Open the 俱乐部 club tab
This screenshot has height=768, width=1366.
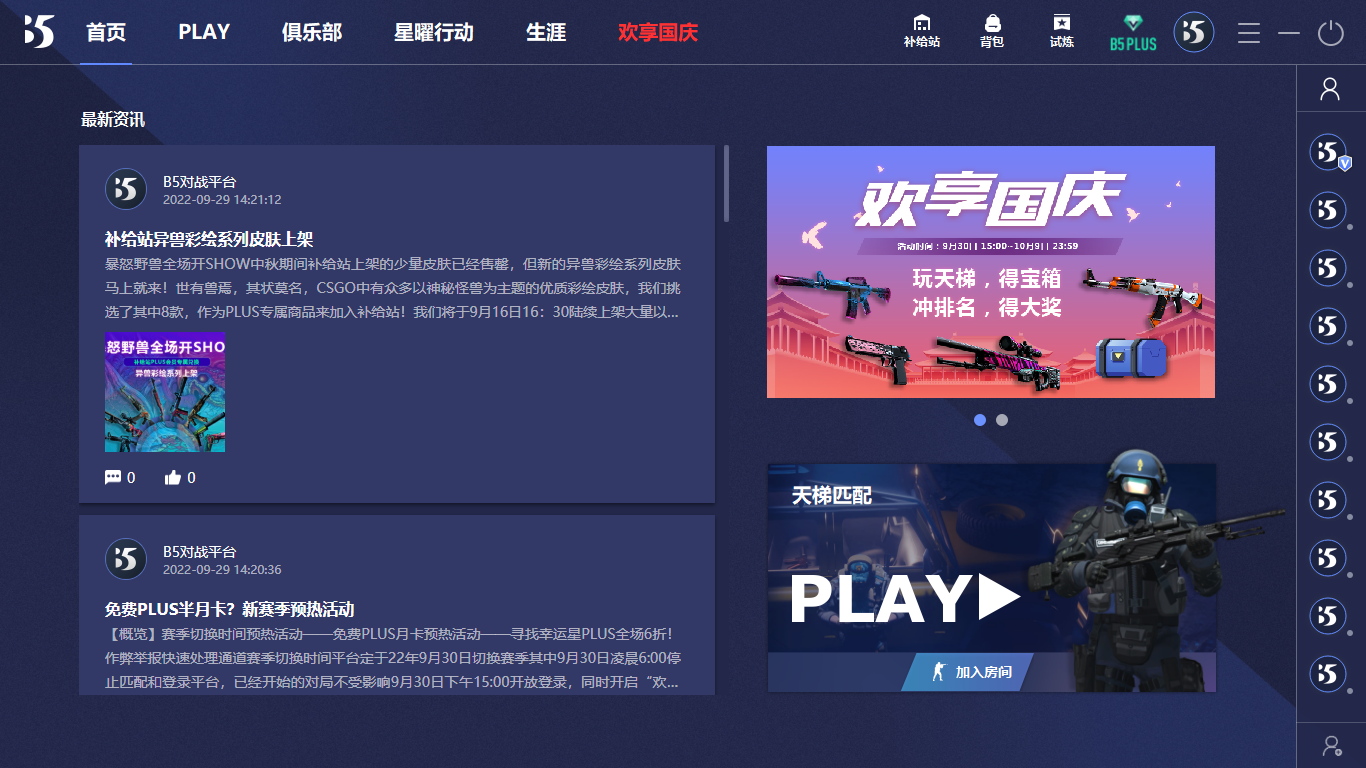coord(312,32)
